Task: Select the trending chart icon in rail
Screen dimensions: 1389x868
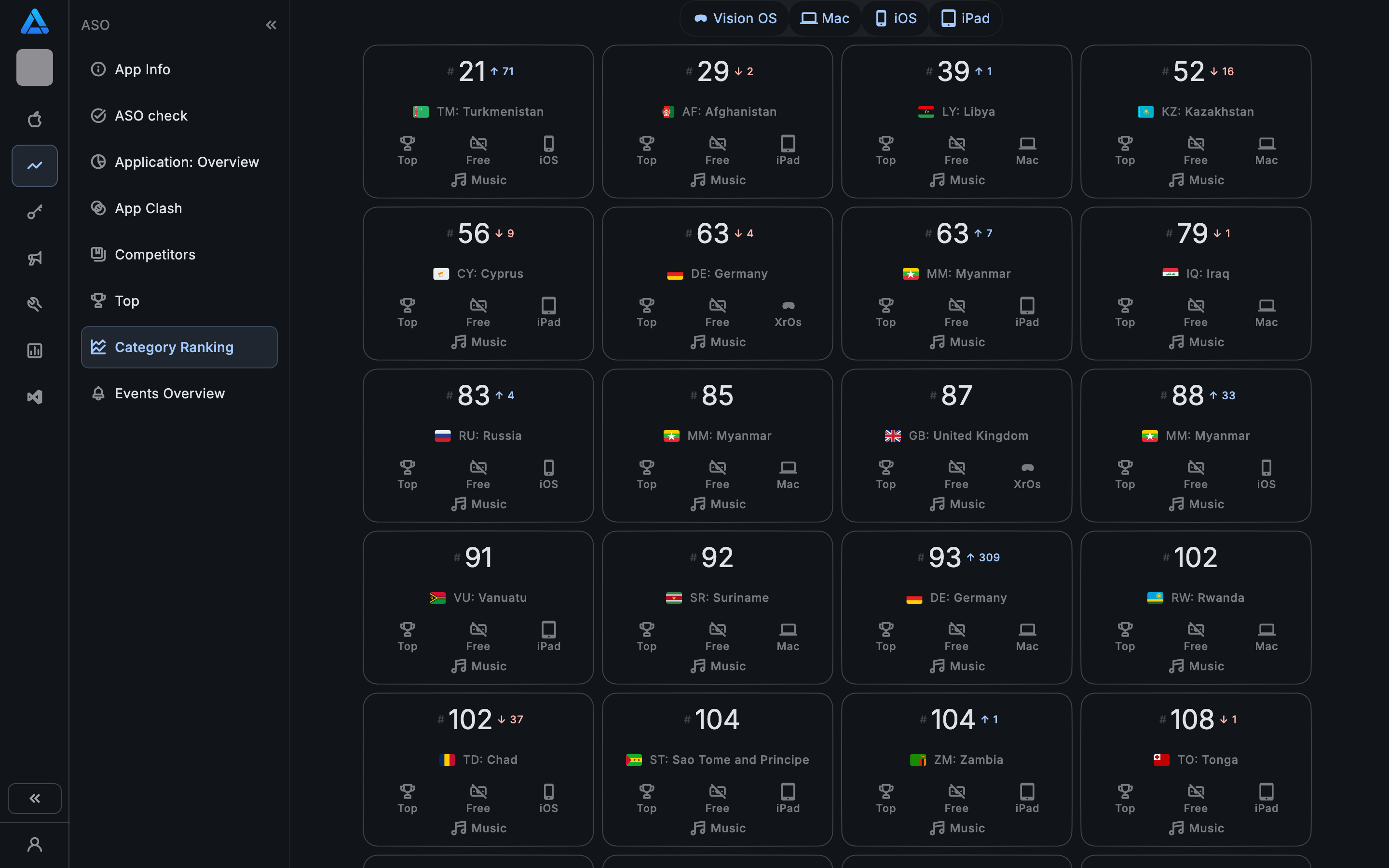Action: [x=34, y=166]
